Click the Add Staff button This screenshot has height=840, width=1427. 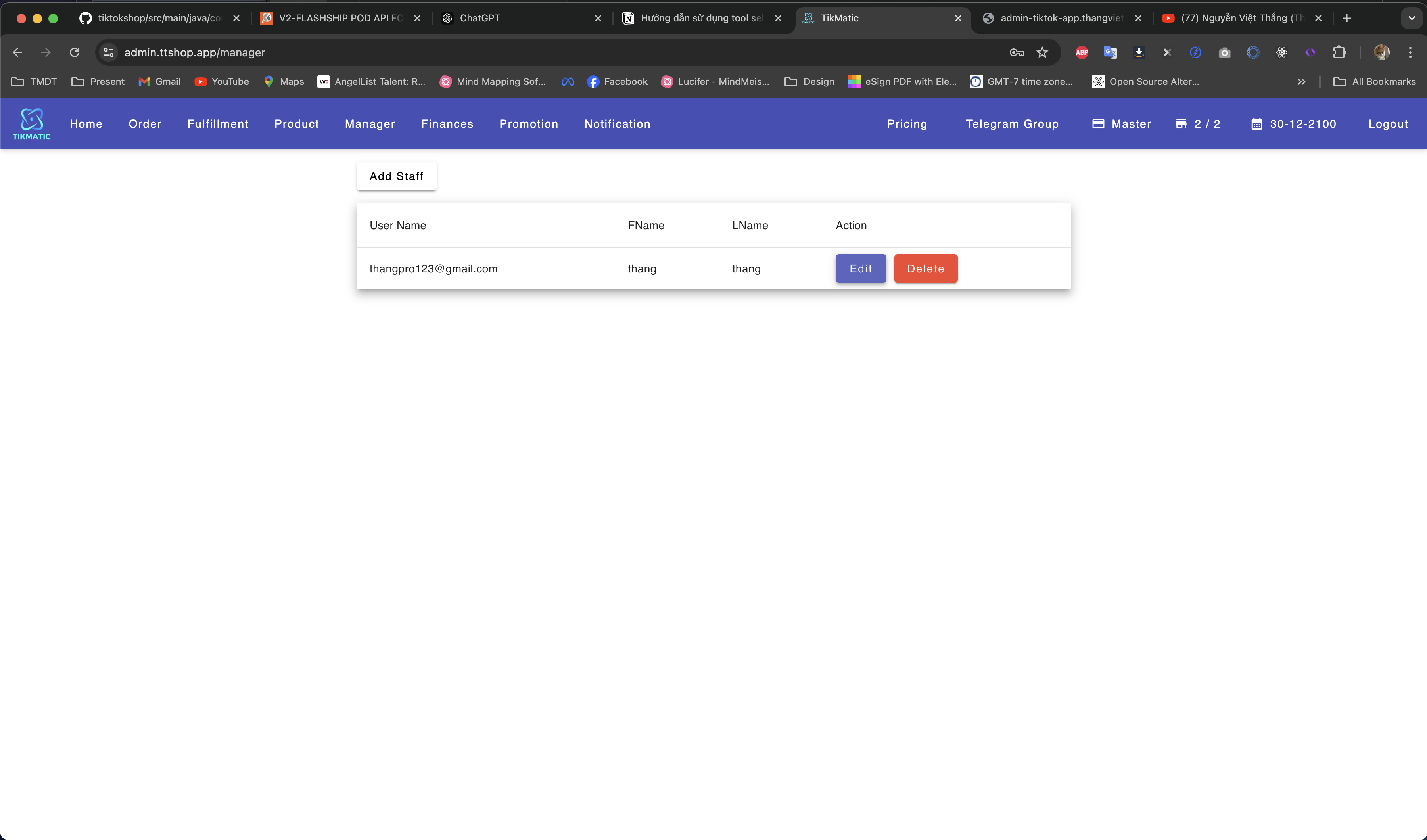pos(396,176)
